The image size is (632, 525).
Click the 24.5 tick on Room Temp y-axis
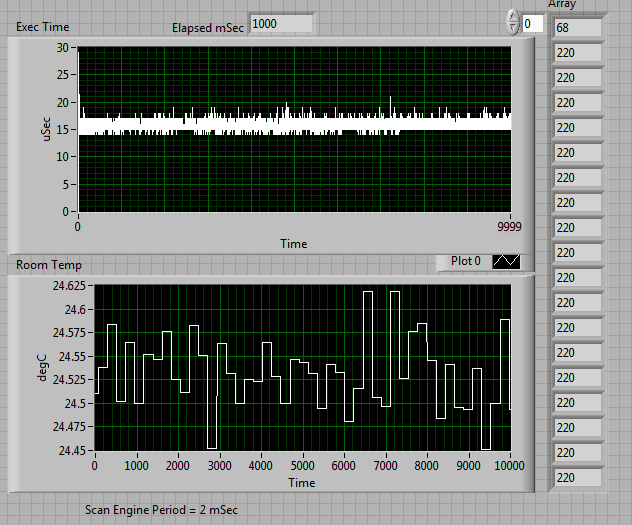coord(75,404)
